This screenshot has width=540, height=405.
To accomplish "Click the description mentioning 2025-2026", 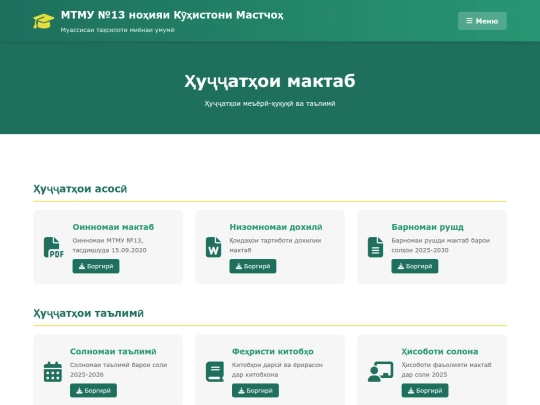I will click(118, 370).
